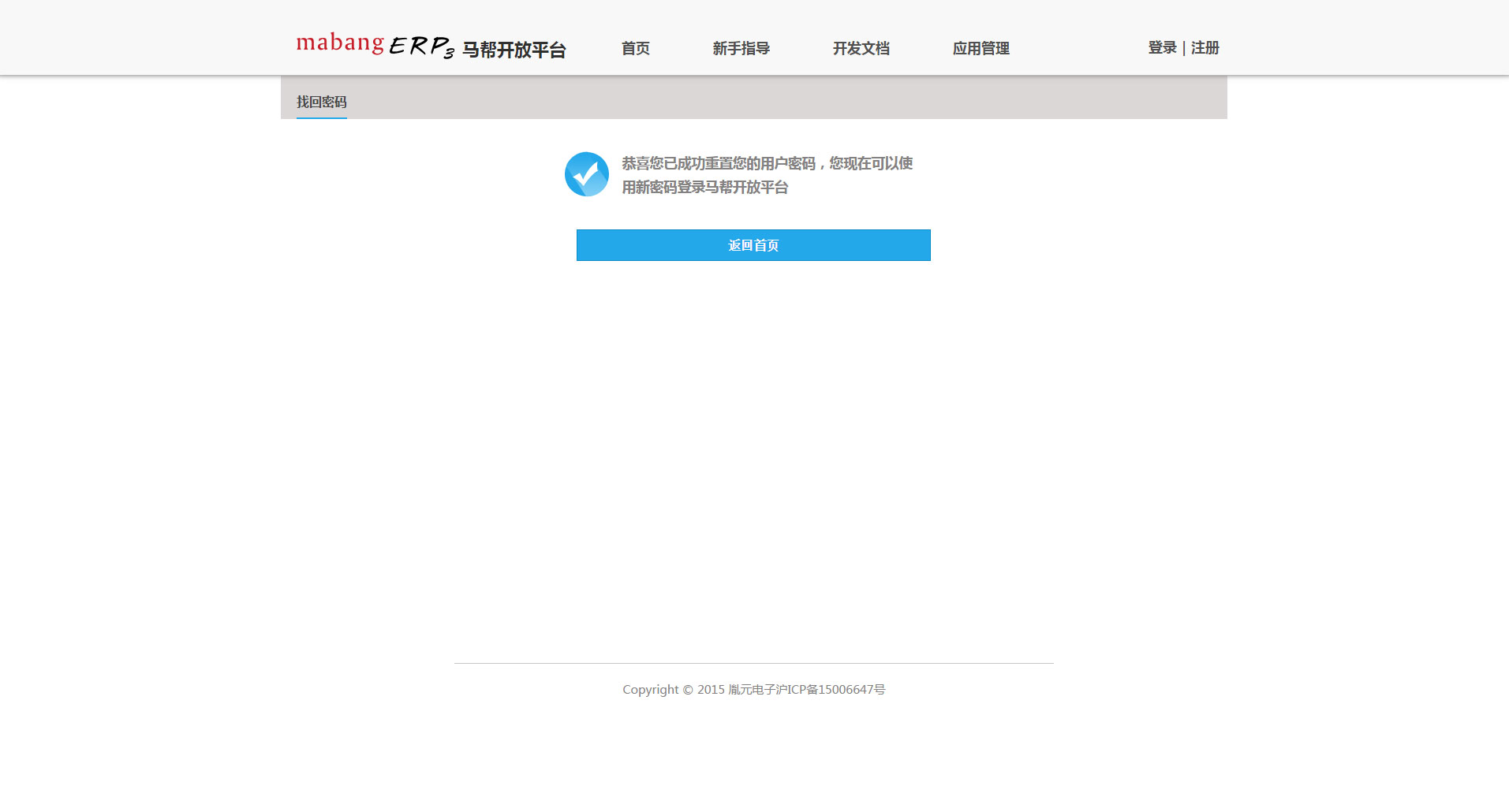Click the first line of the success message
The height and width of the screenshot is (812, 1509).
pos(767,163)
